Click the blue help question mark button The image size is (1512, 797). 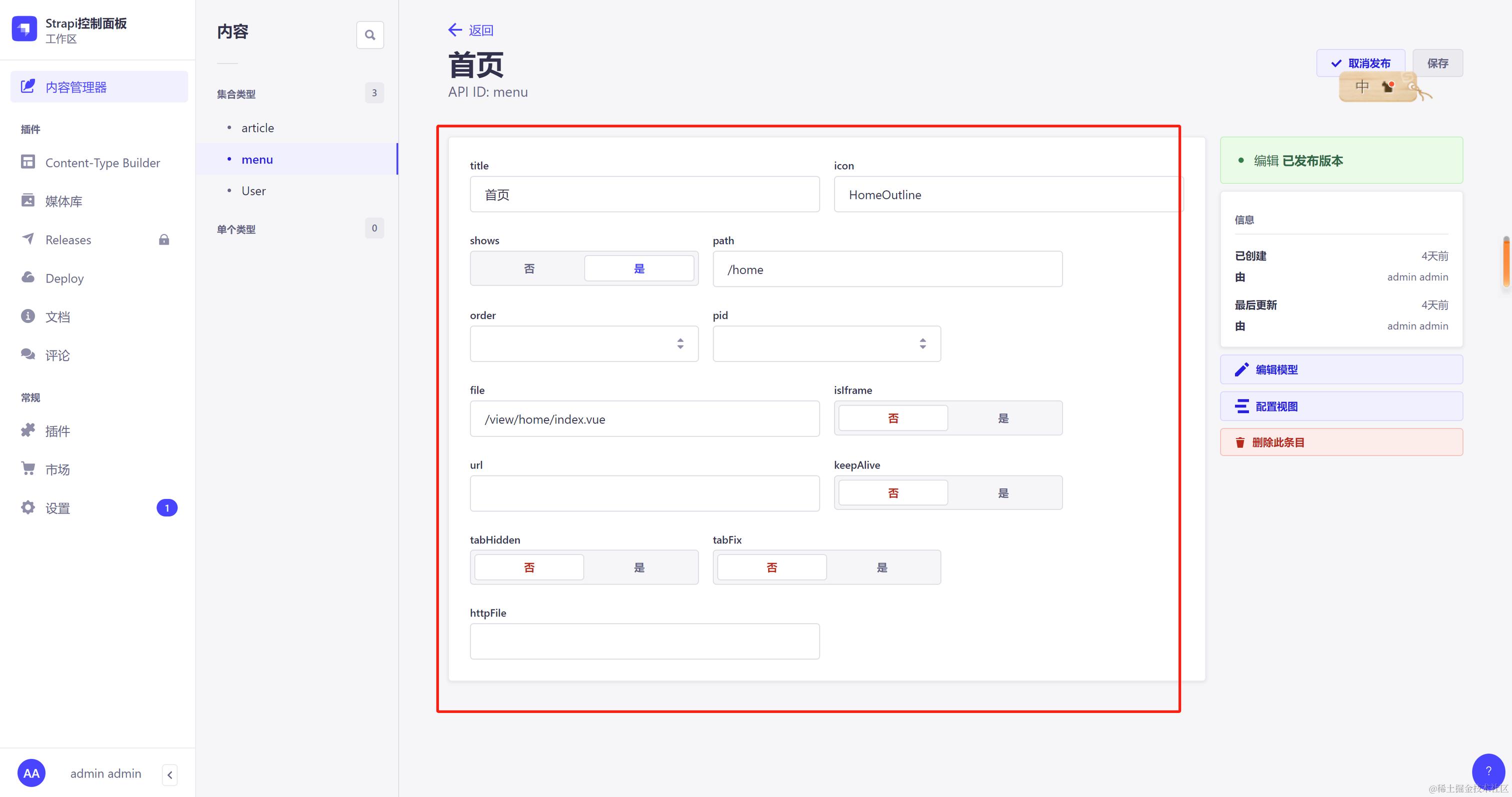(1487, 770)
